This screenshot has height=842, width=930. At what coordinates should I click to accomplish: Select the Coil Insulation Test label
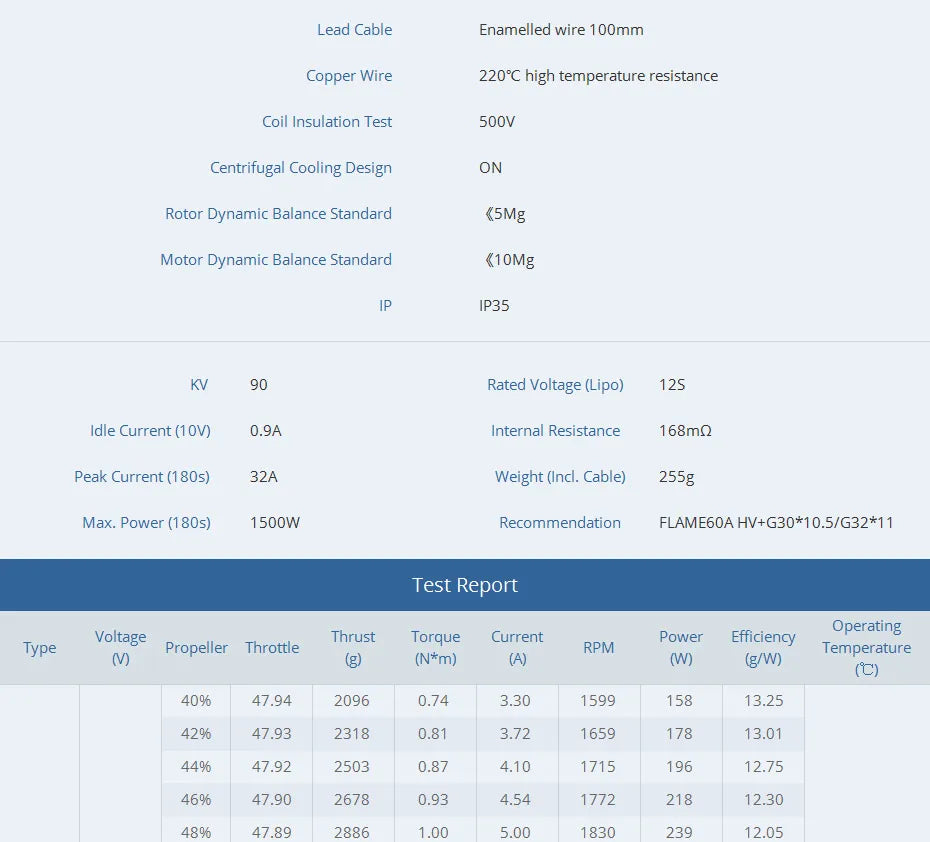click(x=327, y=122)
